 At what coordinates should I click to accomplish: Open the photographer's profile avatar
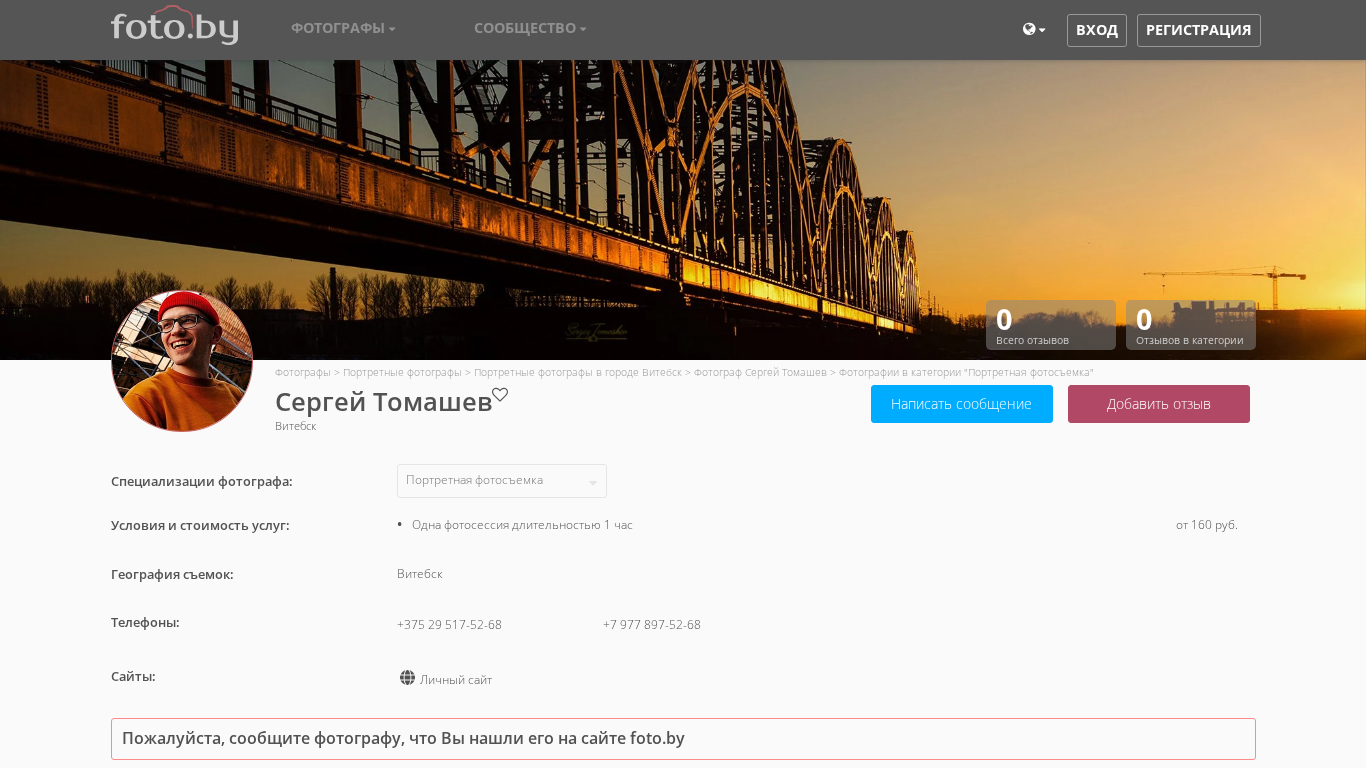pos(182,361)
